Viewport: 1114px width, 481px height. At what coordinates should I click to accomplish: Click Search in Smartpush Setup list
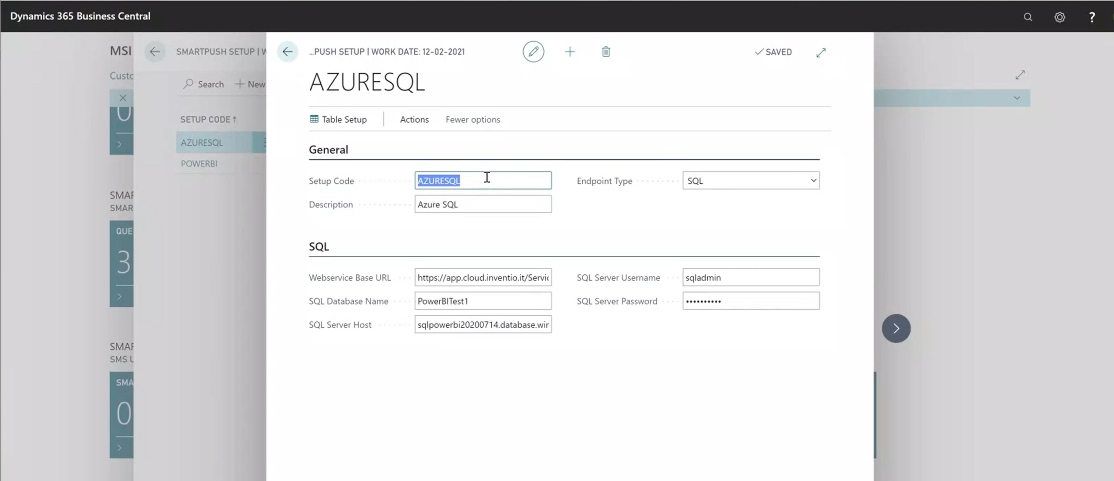tap(204, 84)
